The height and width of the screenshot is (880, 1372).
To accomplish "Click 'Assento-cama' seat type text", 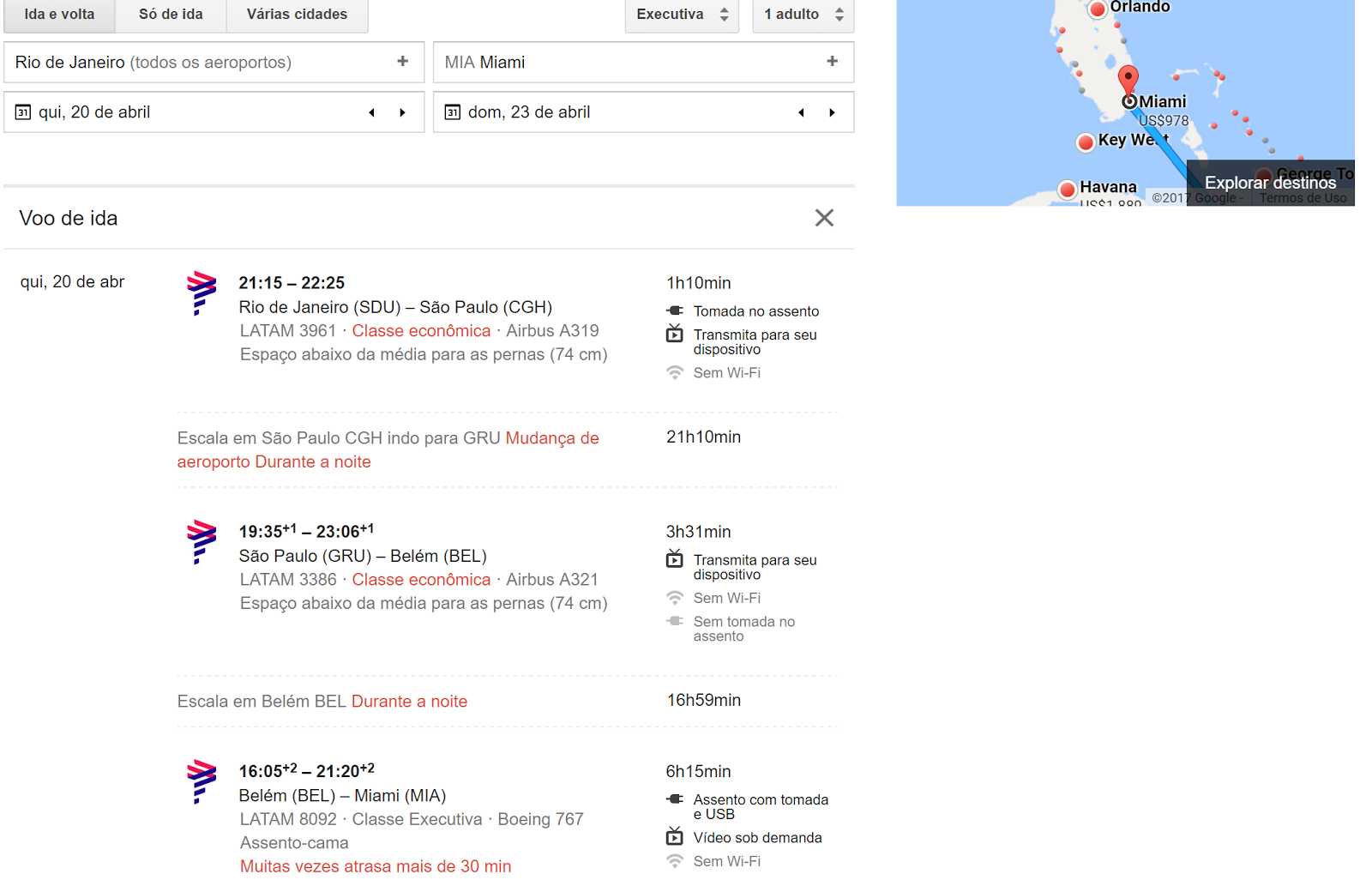I will click(294, 843).
